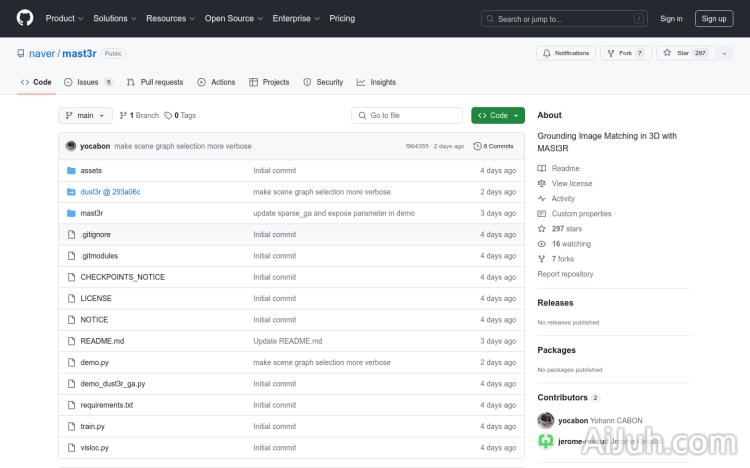
Task: Click the Sign up button
Action: point(714,18)
